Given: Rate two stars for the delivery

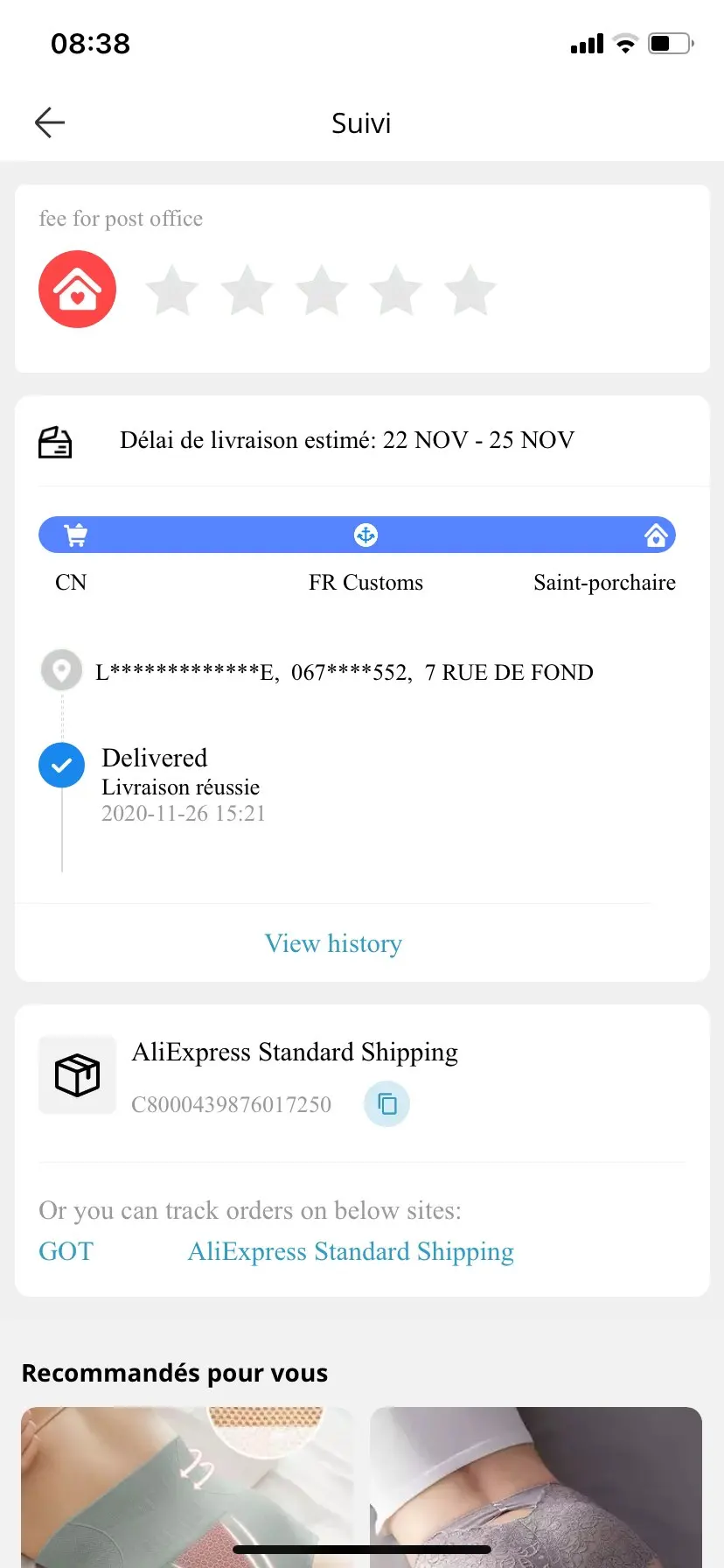Looking at the screenshot, I should 247,290.
